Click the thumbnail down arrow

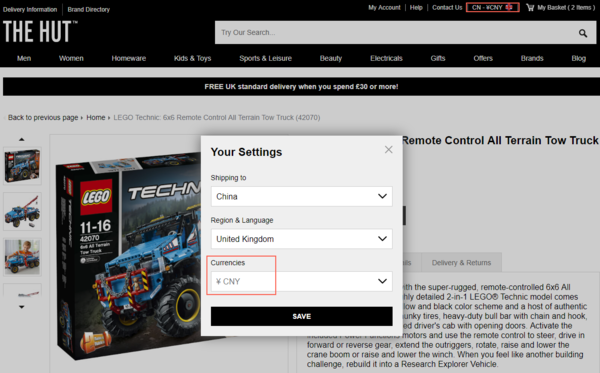[x=22, y=307]
